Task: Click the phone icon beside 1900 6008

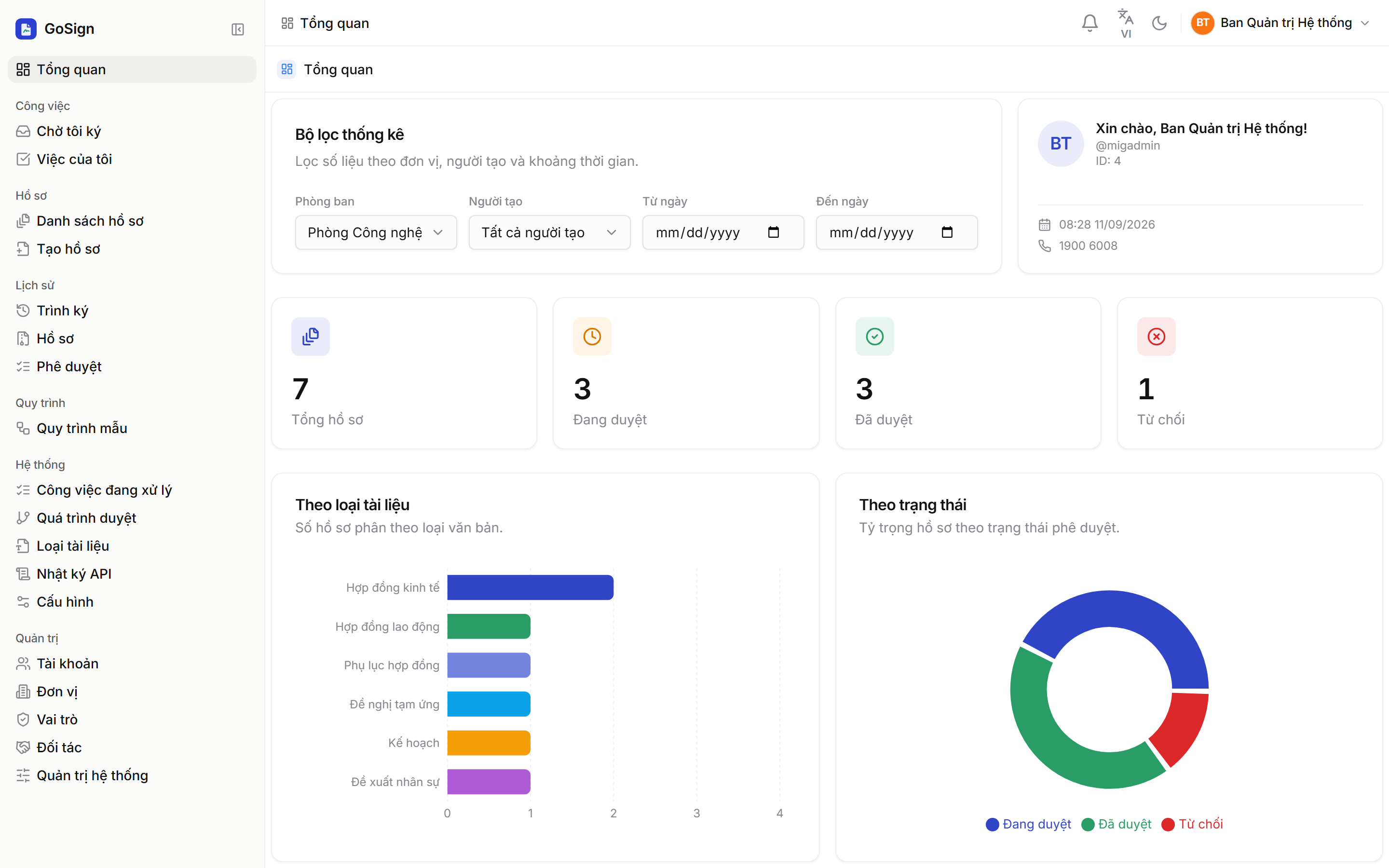Action: point(1045,246)
